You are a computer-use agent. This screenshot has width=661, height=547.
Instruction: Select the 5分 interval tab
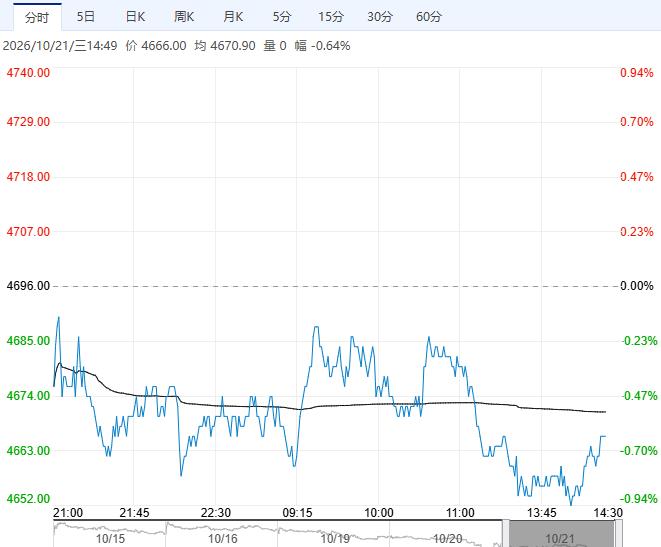pos(282,17)
